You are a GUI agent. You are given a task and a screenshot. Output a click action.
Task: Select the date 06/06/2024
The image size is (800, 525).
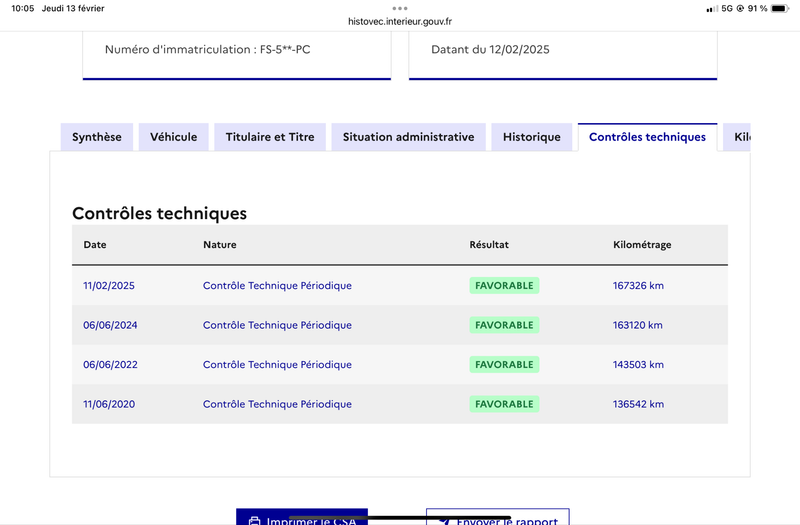point(110,325)
